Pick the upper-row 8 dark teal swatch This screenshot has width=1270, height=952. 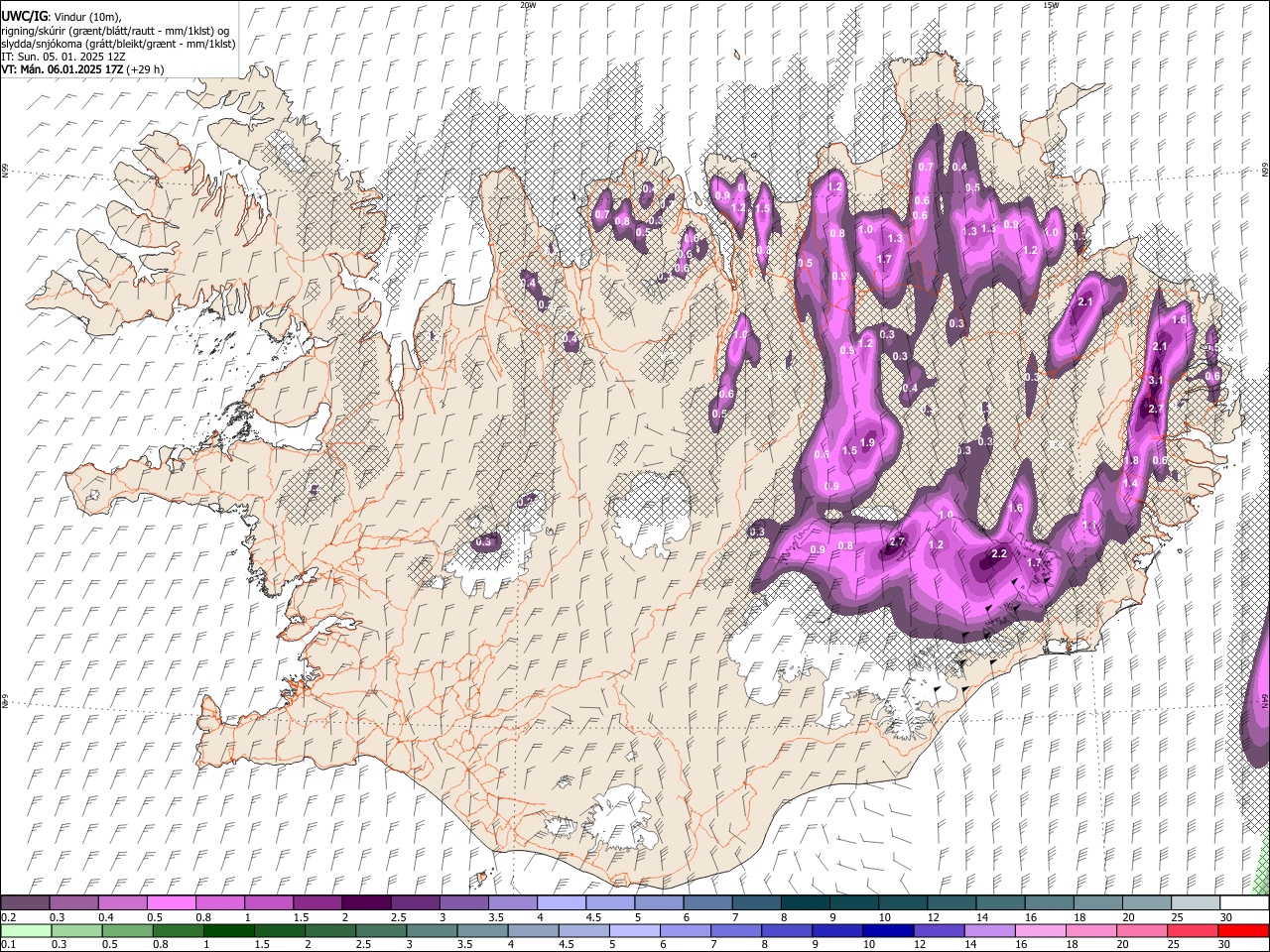[x=806, y=903]
